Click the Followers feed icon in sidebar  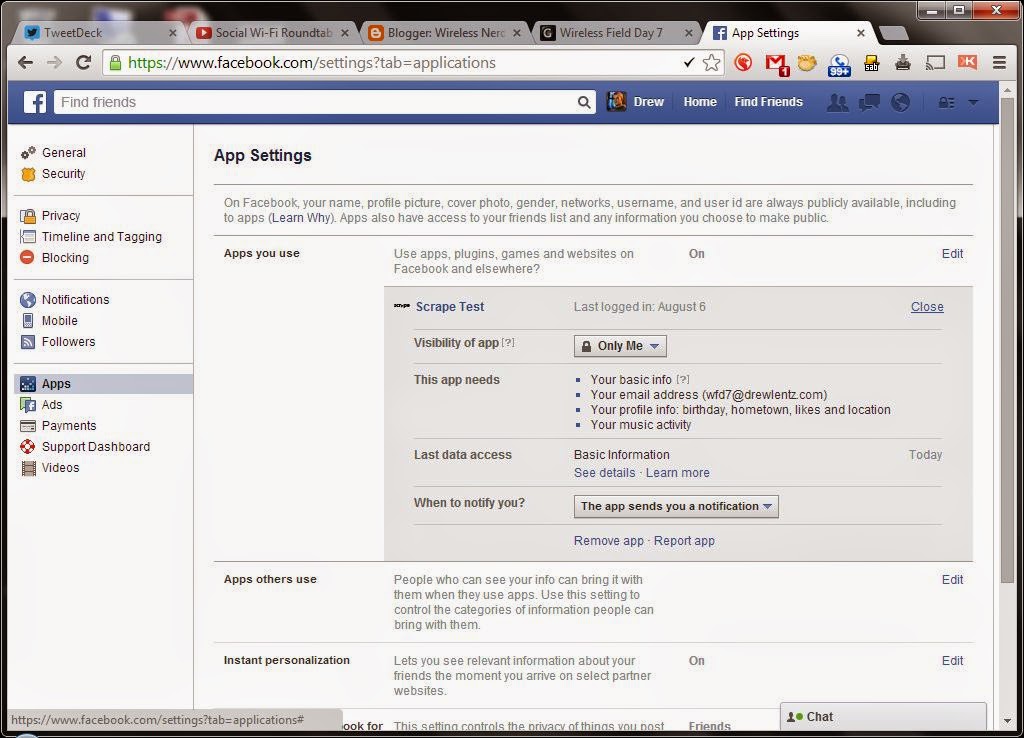[x=27, y=342]
